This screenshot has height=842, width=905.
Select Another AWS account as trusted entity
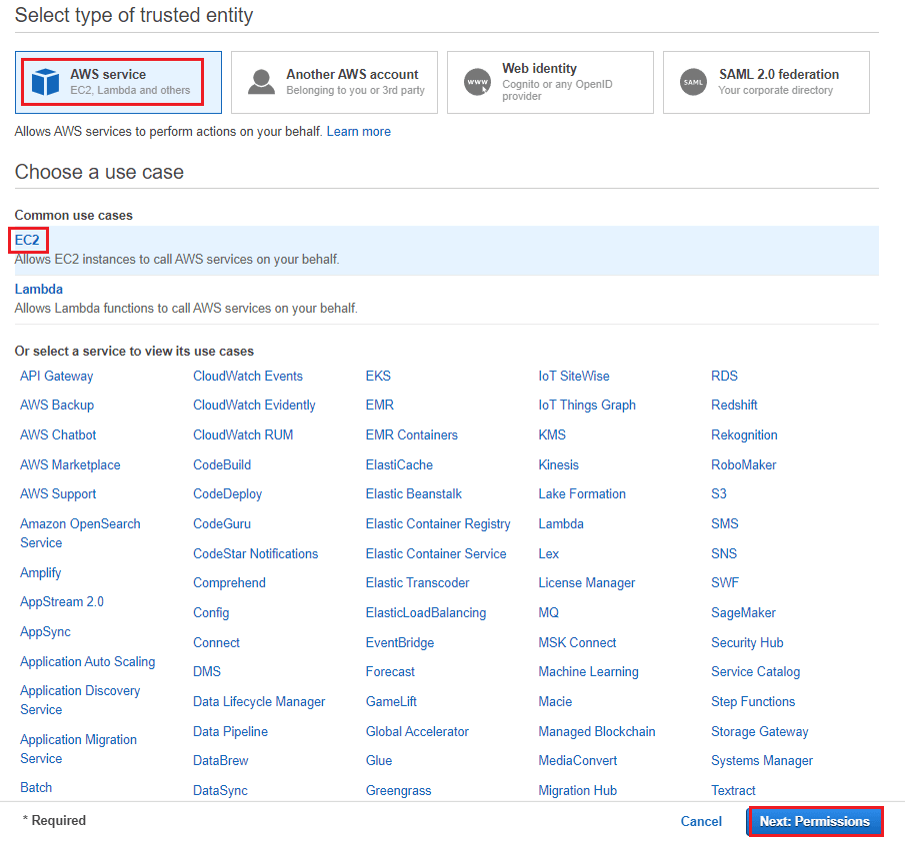point(334,82)
